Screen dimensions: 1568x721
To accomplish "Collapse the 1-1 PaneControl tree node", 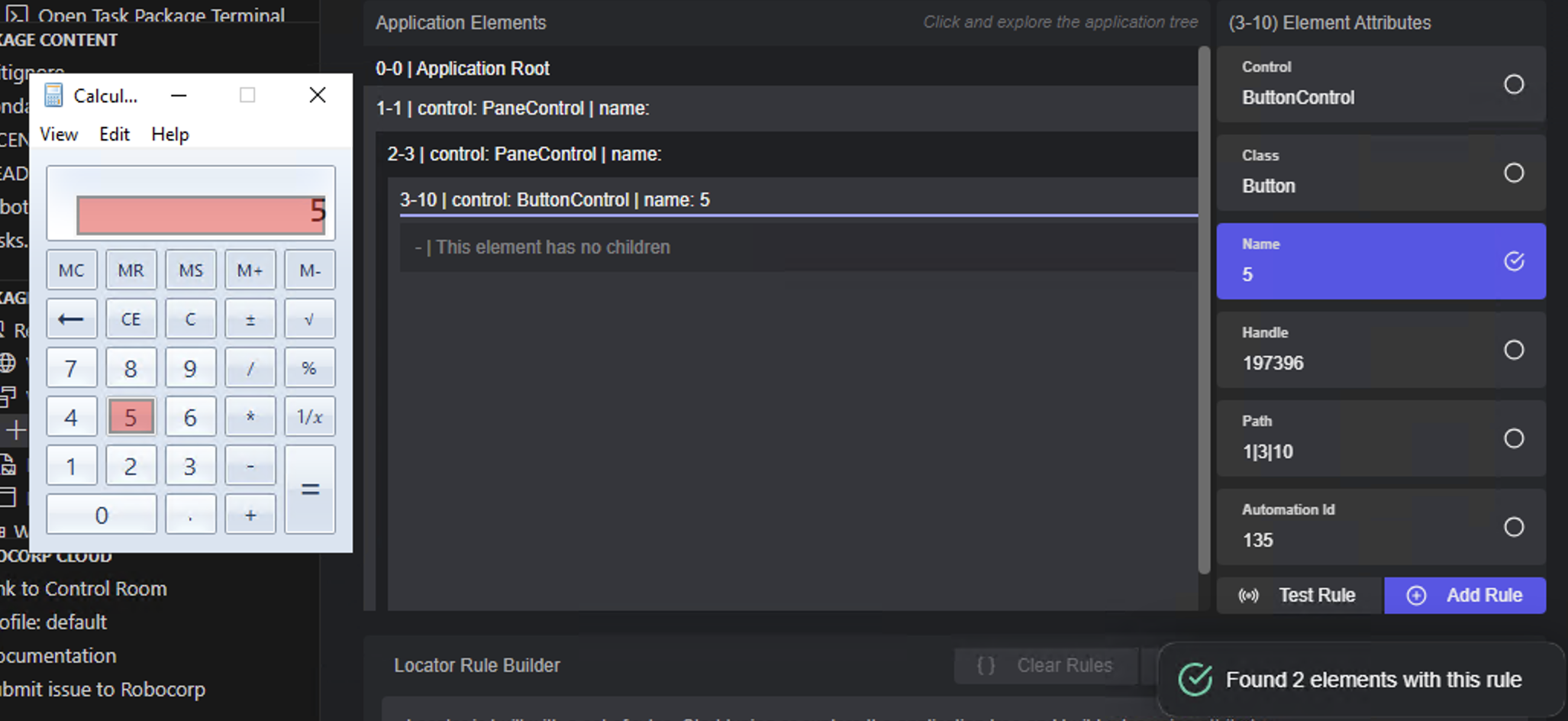I will (786, 108).
